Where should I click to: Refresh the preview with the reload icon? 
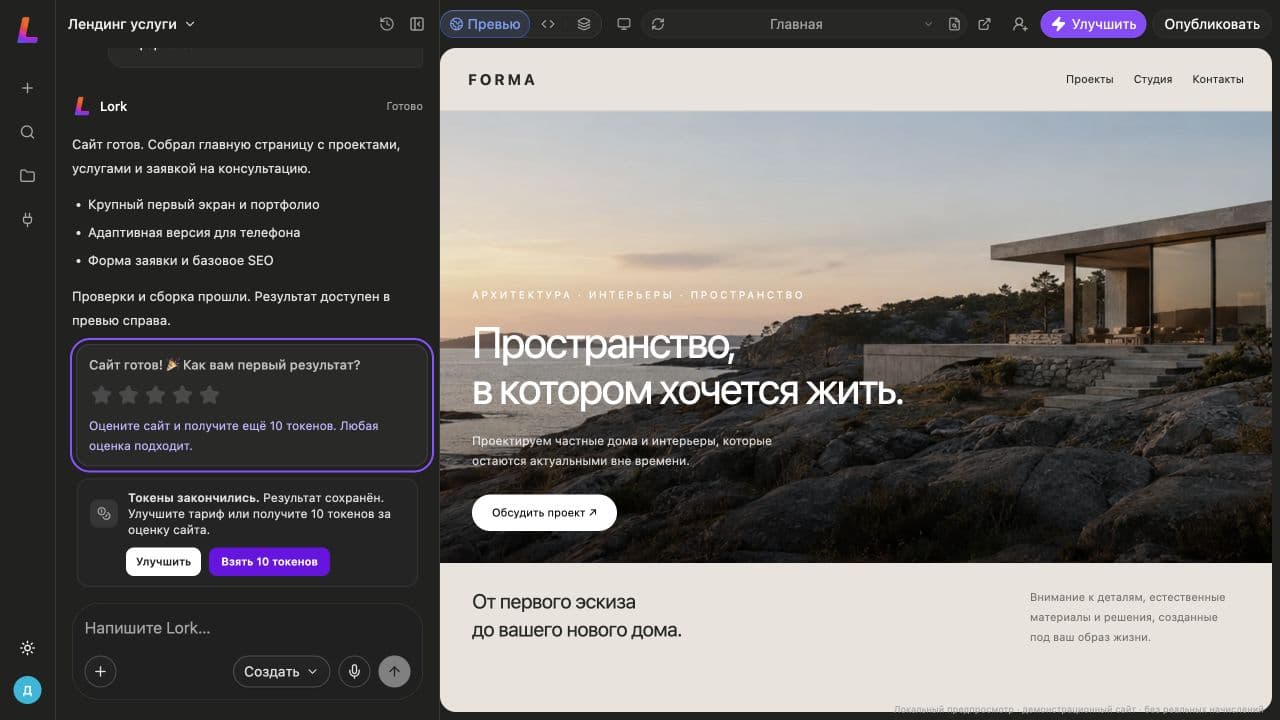[658, 24]
